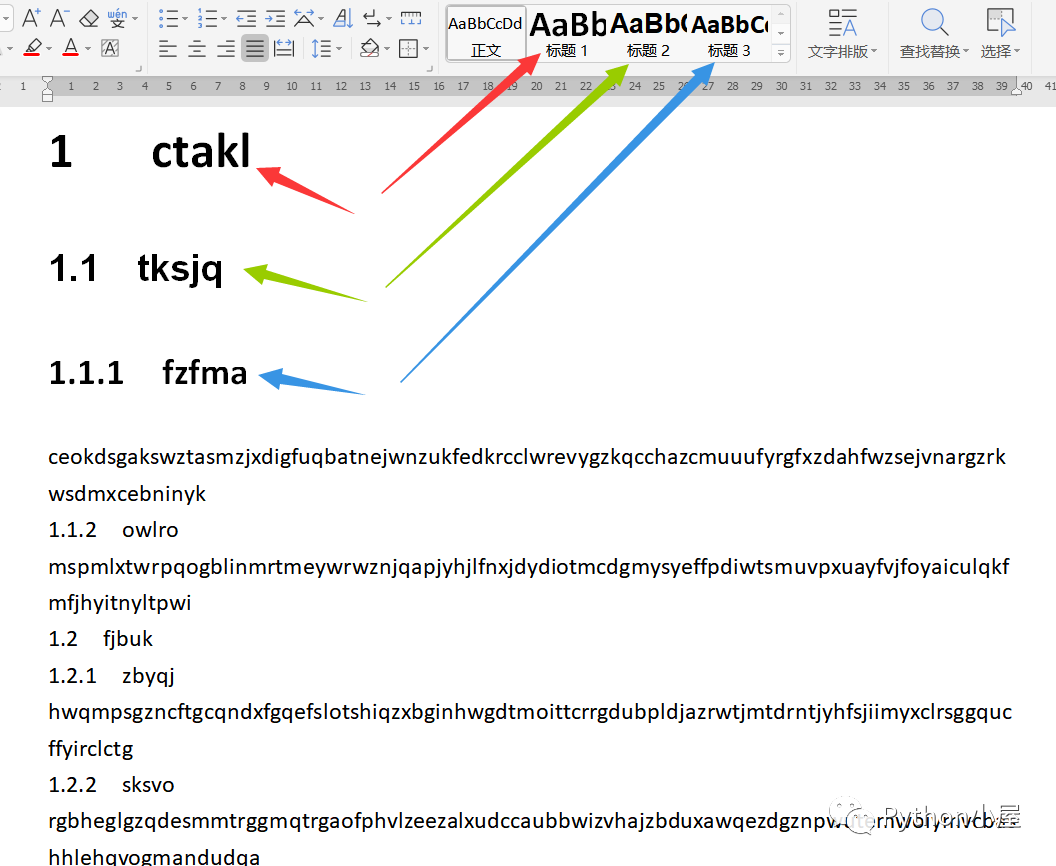Open the Chinese layout character scaling tool
This screenshot has width=1056, height=866.
pos(304,18)
